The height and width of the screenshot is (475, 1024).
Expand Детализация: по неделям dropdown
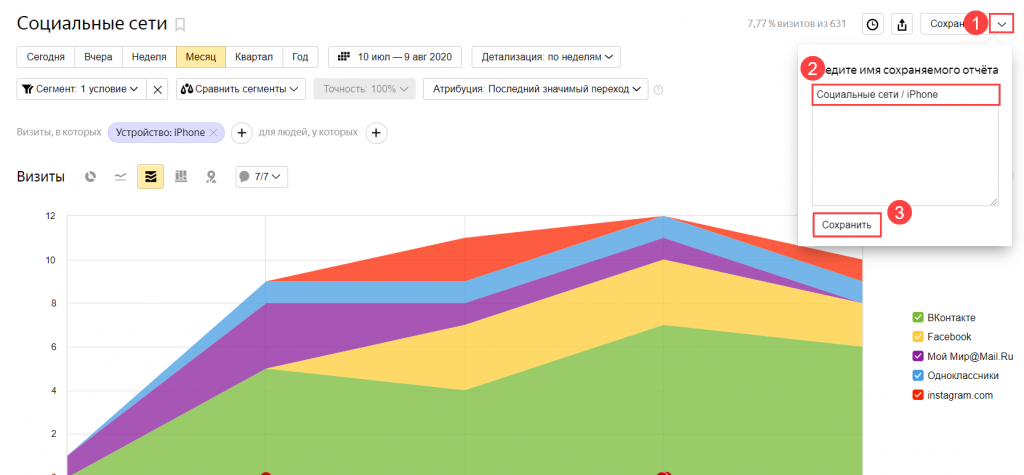click(546, 57)
